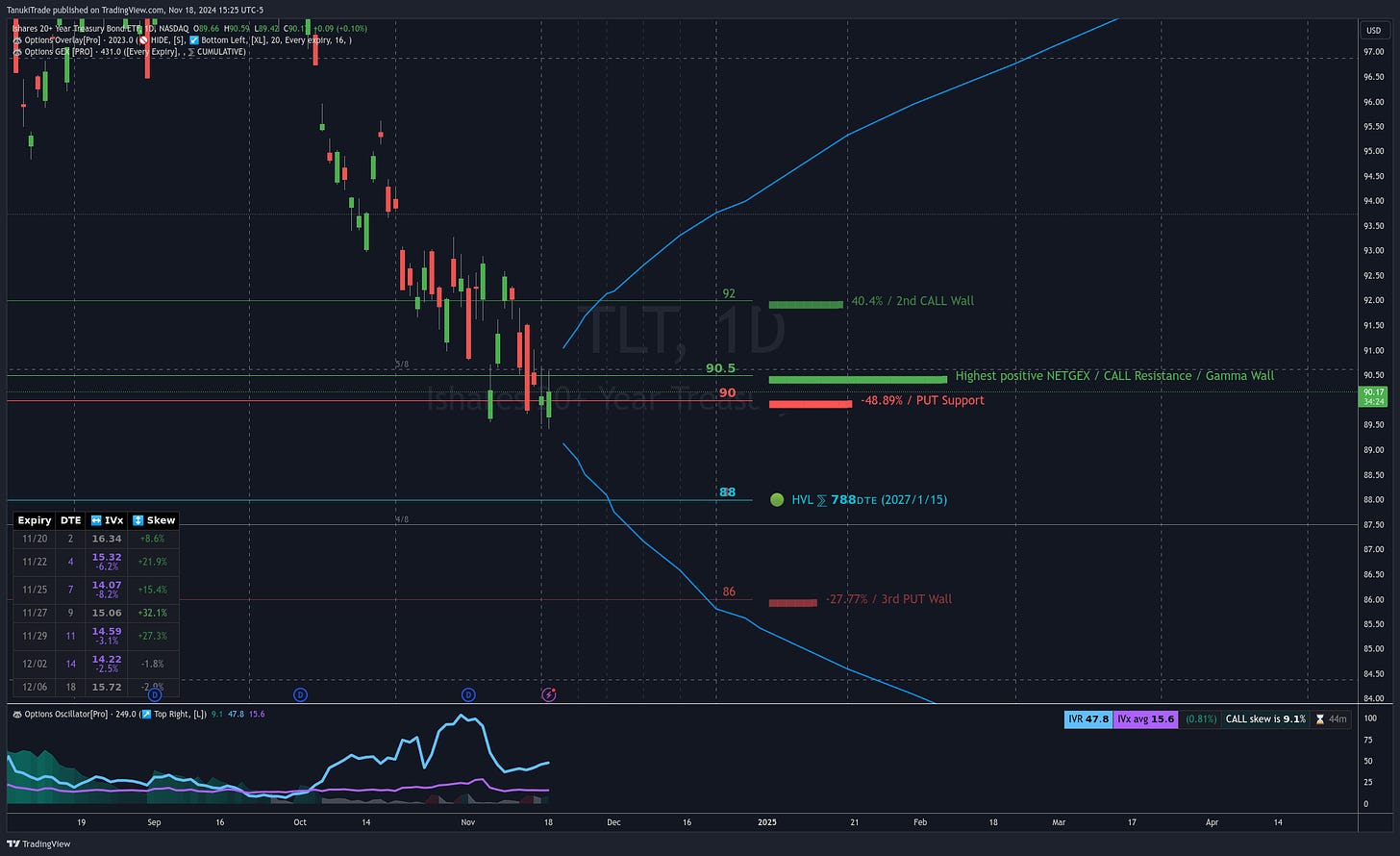Click the long green Gamma Wall bar at 90.5
This screenshot has width=1400, height=856.
(858, 380)
